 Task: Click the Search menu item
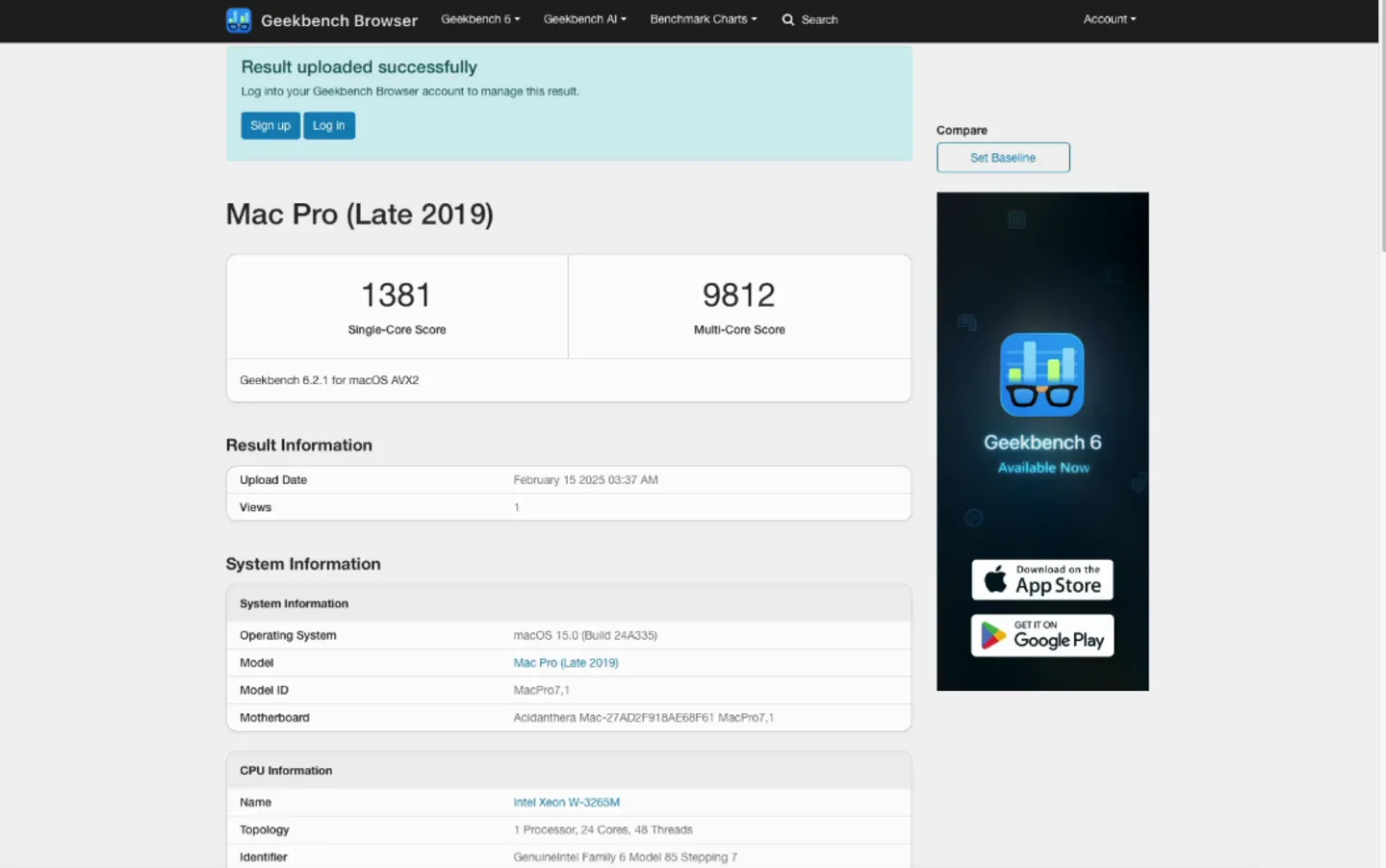[819, 19]
